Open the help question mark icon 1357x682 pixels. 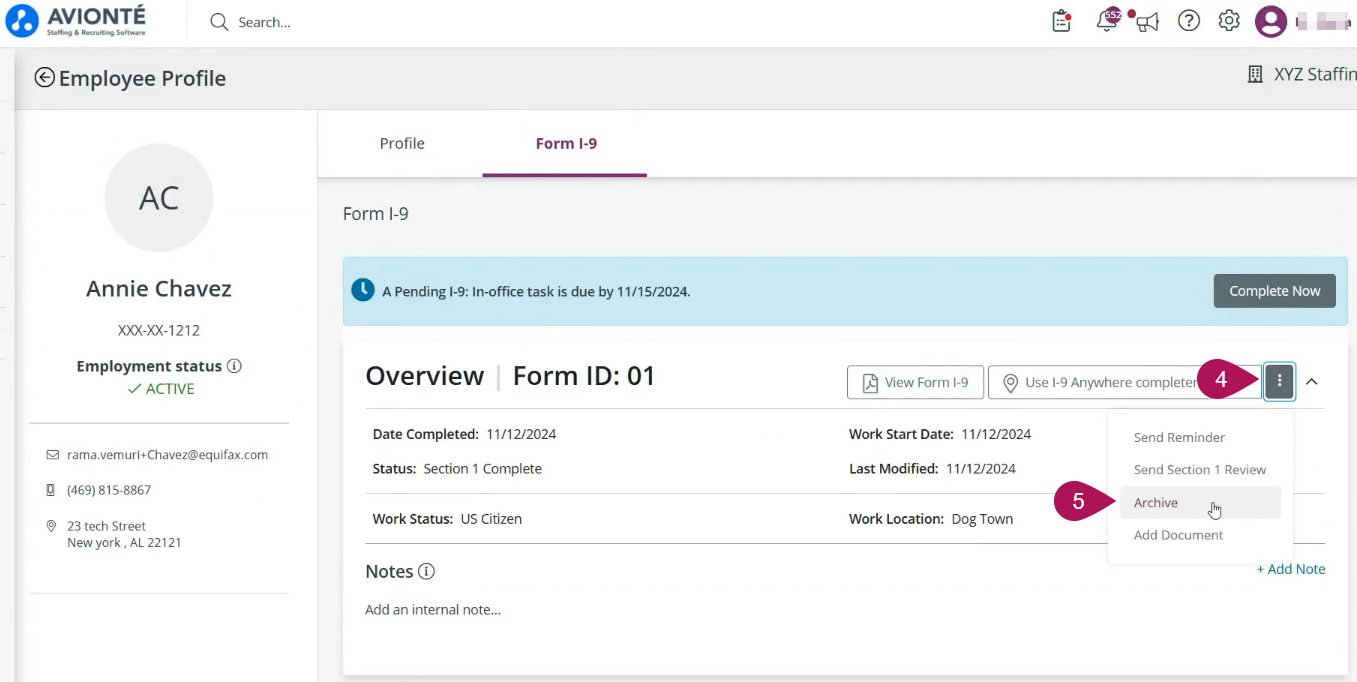(1189, 21)
